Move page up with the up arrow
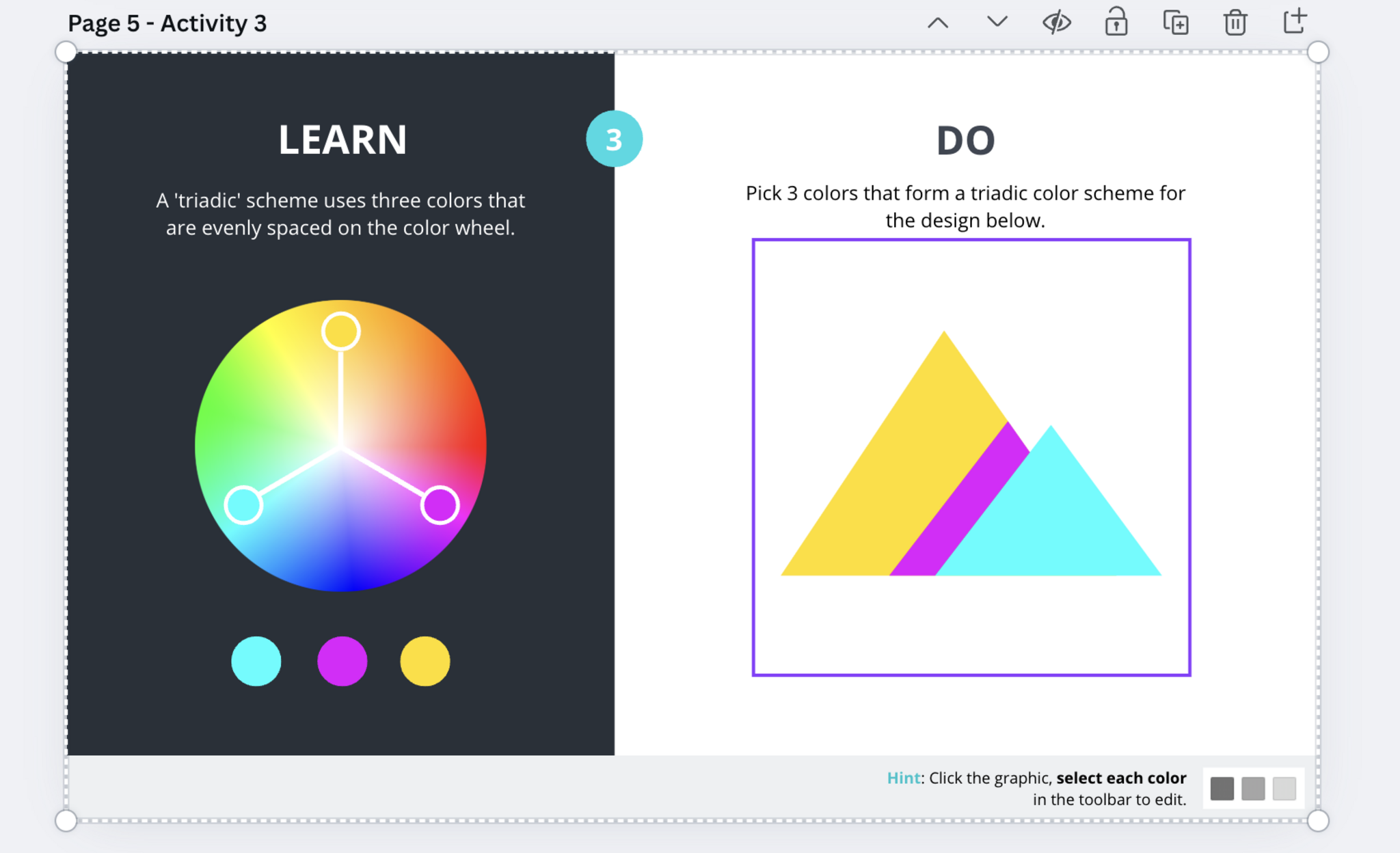 tap(938, 23)
